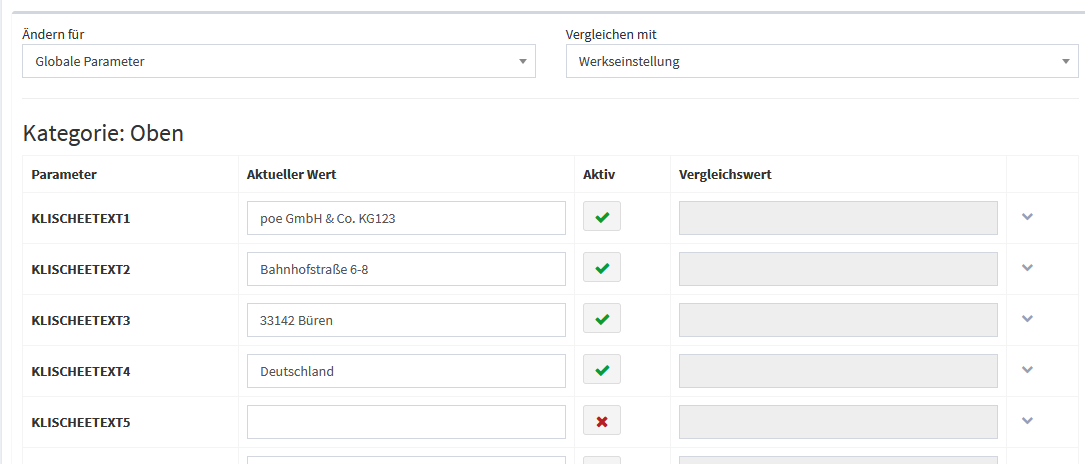Click the Vergleichswert field for KLISCHEETEXT3

tap(838, 320)
